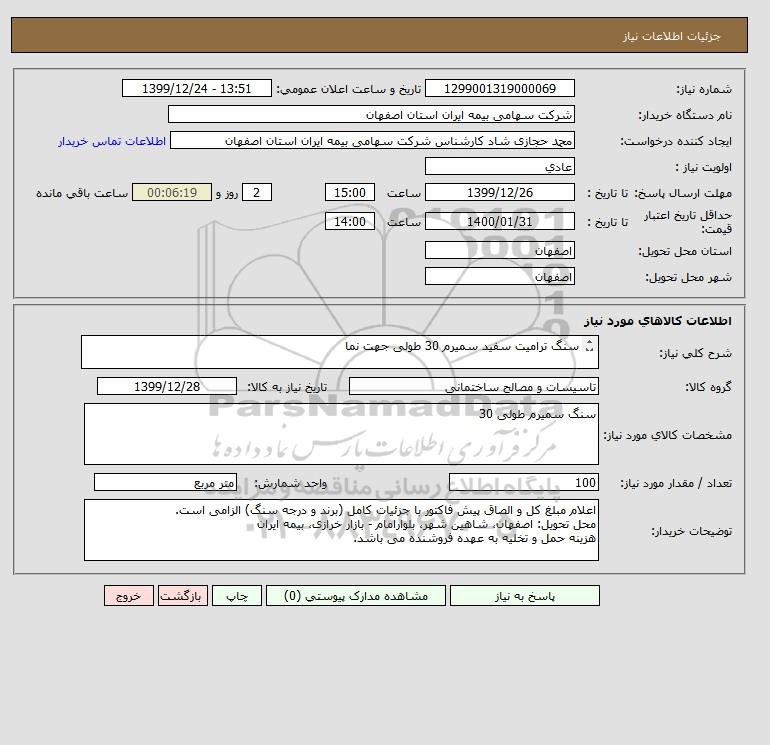Click the price validity date 1400/01/31
The height and width of the screenshot is (745, 770).
[499, 221]
